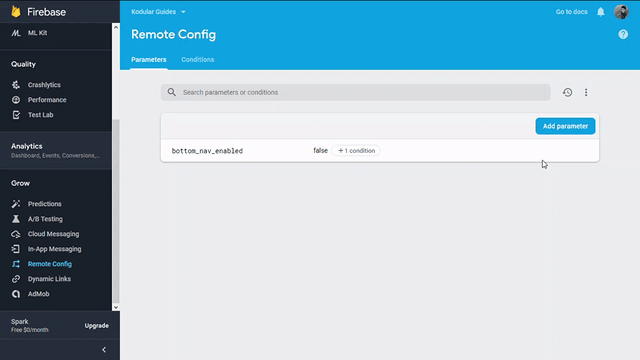This screenshot has width=640, height=360.
Task: Open the bottom_nav_enabled parameter row
Action: pos(380,151)
